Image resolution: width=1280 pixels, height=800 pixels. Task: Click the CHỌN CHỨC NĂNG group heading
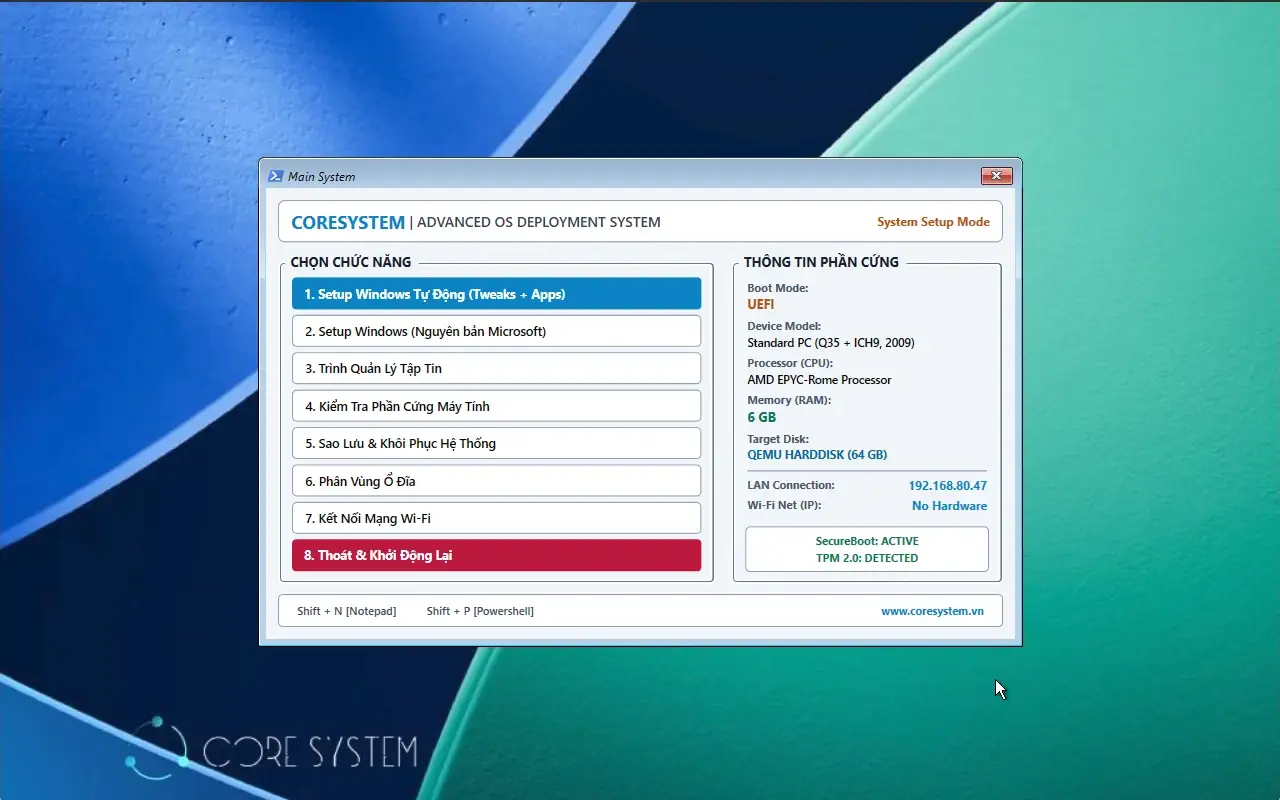351,262
